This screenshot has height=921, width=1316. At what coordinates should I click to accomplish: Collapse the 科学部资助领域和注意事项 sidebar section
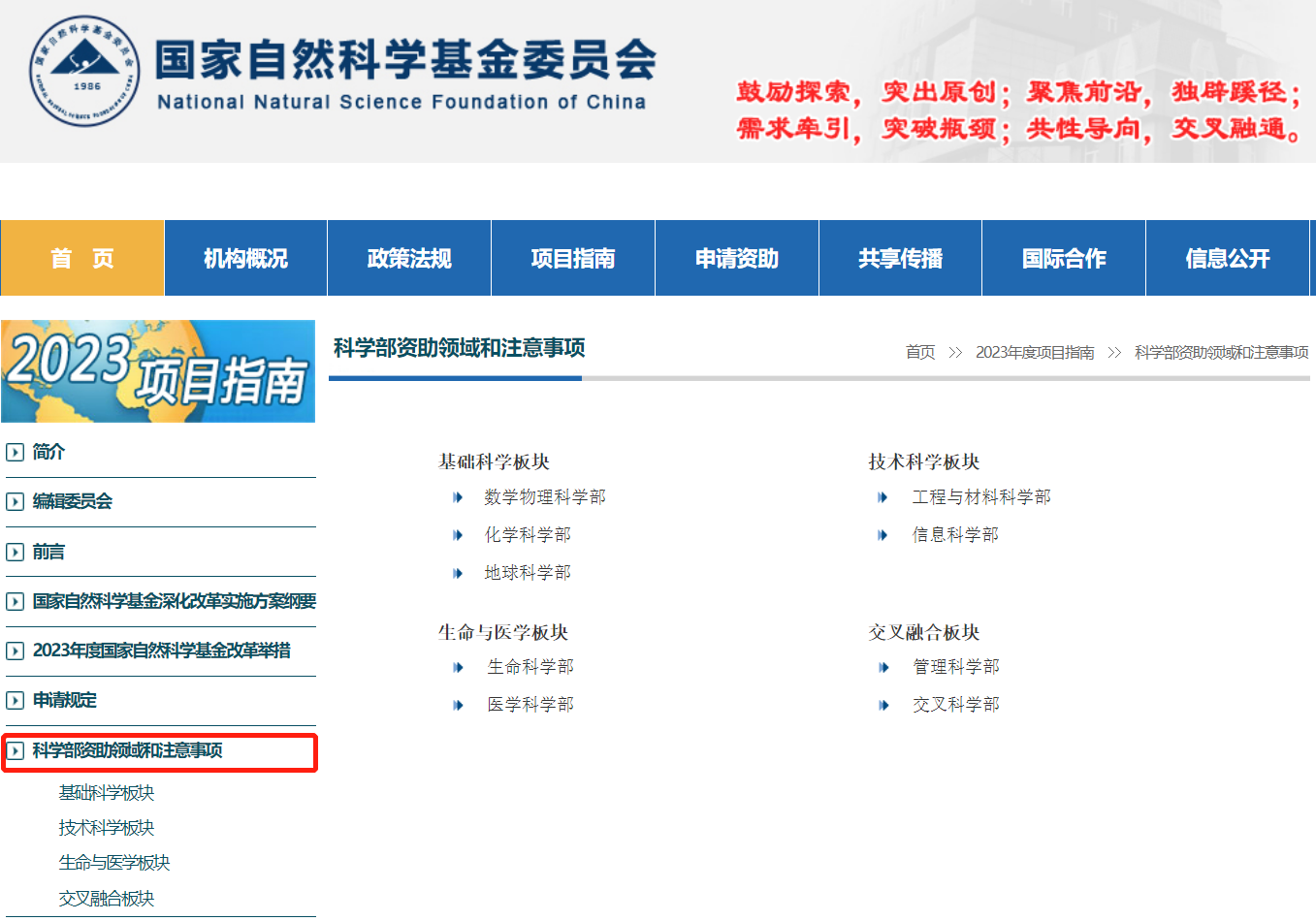coord(16,750)
